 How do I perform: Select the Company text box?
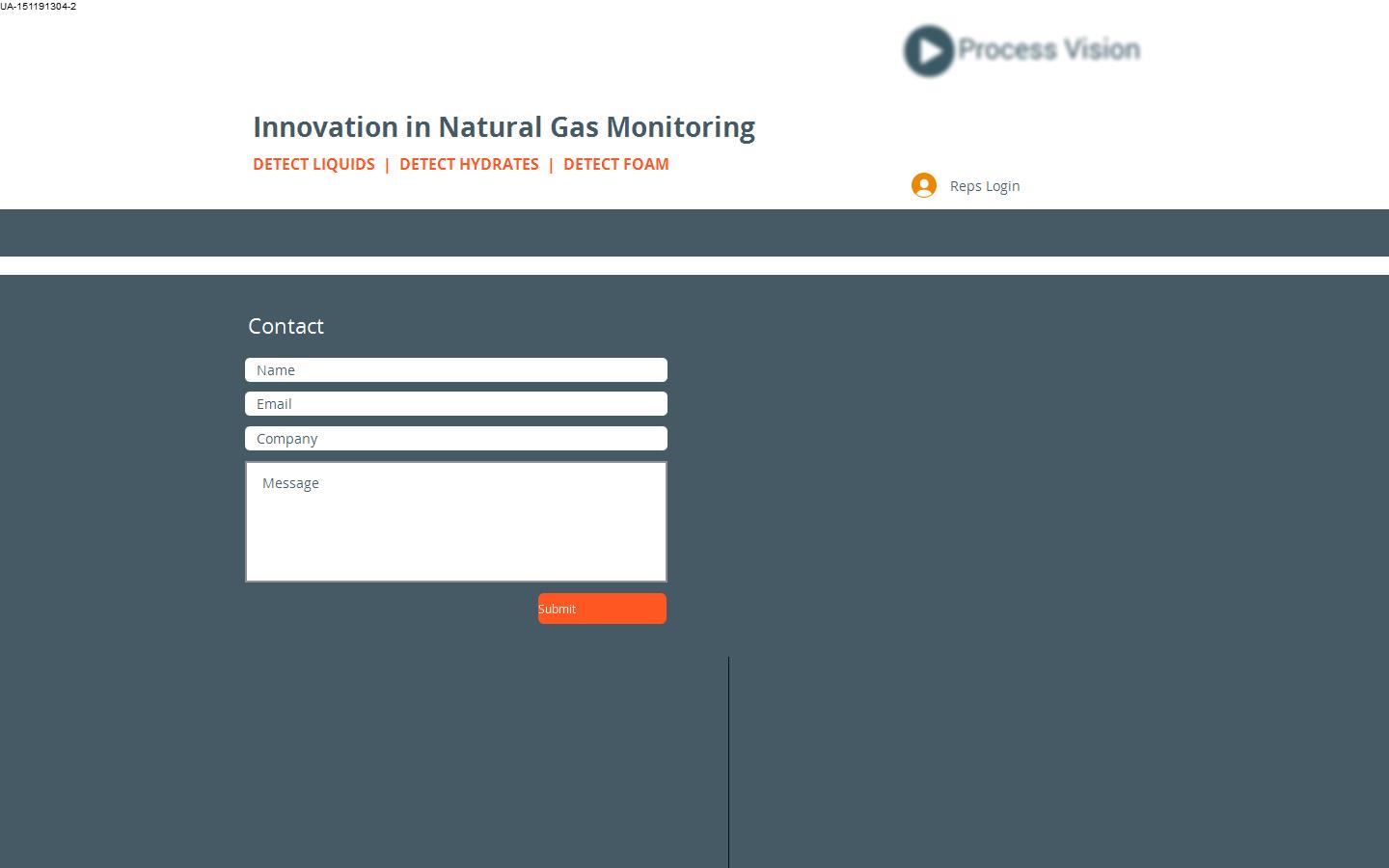(x=455, y=439)
